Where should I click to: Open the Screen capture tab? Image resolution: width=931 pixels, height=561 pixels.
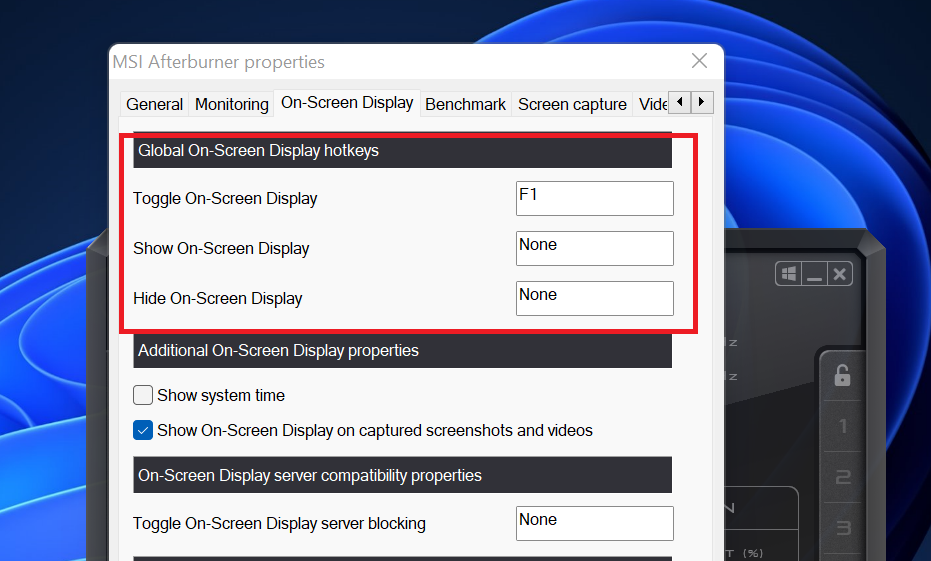(x=572, y=104)
